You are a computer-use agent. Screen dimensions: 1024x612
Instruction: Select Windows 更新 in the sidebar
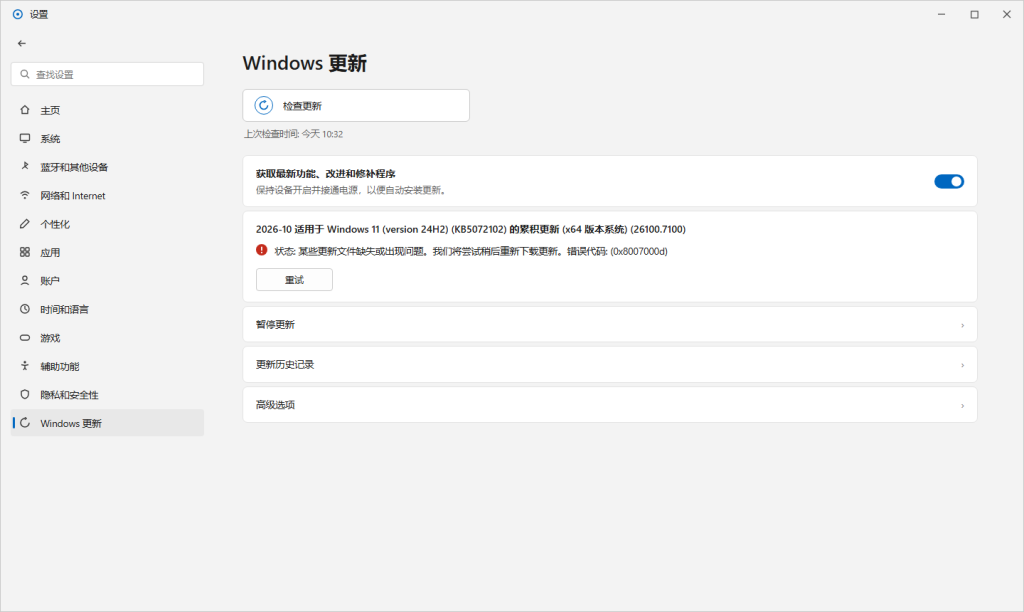(107, 423)
